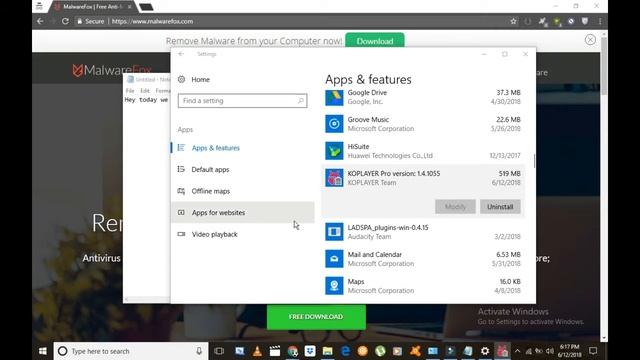This screenshot has width=640, height=360.
Task: Switch to the MalwareFox Chrome tab
Action: (93, 7)
